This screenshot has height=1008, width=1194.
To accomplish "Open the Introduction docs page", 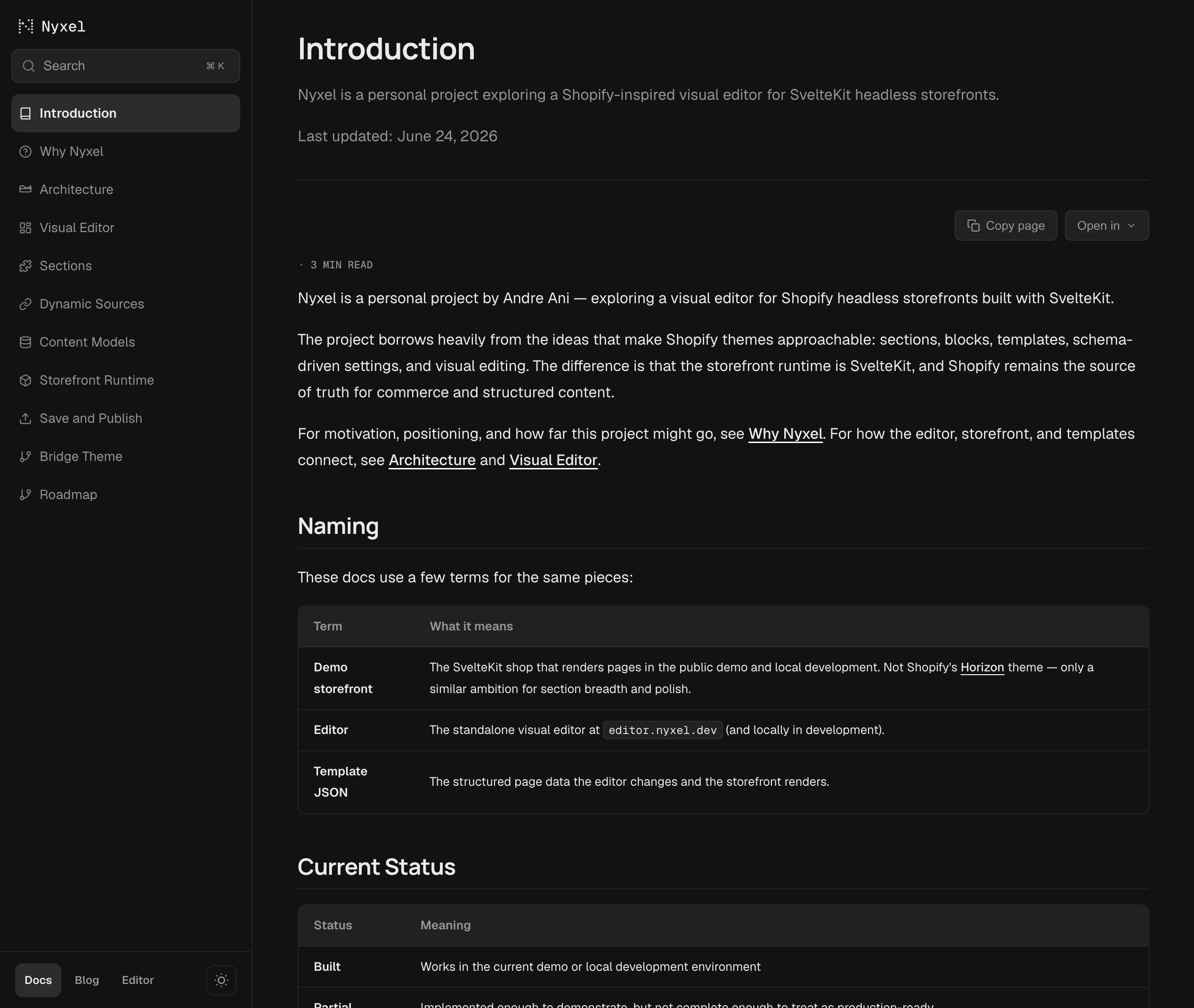I will [x=126, y=113].
